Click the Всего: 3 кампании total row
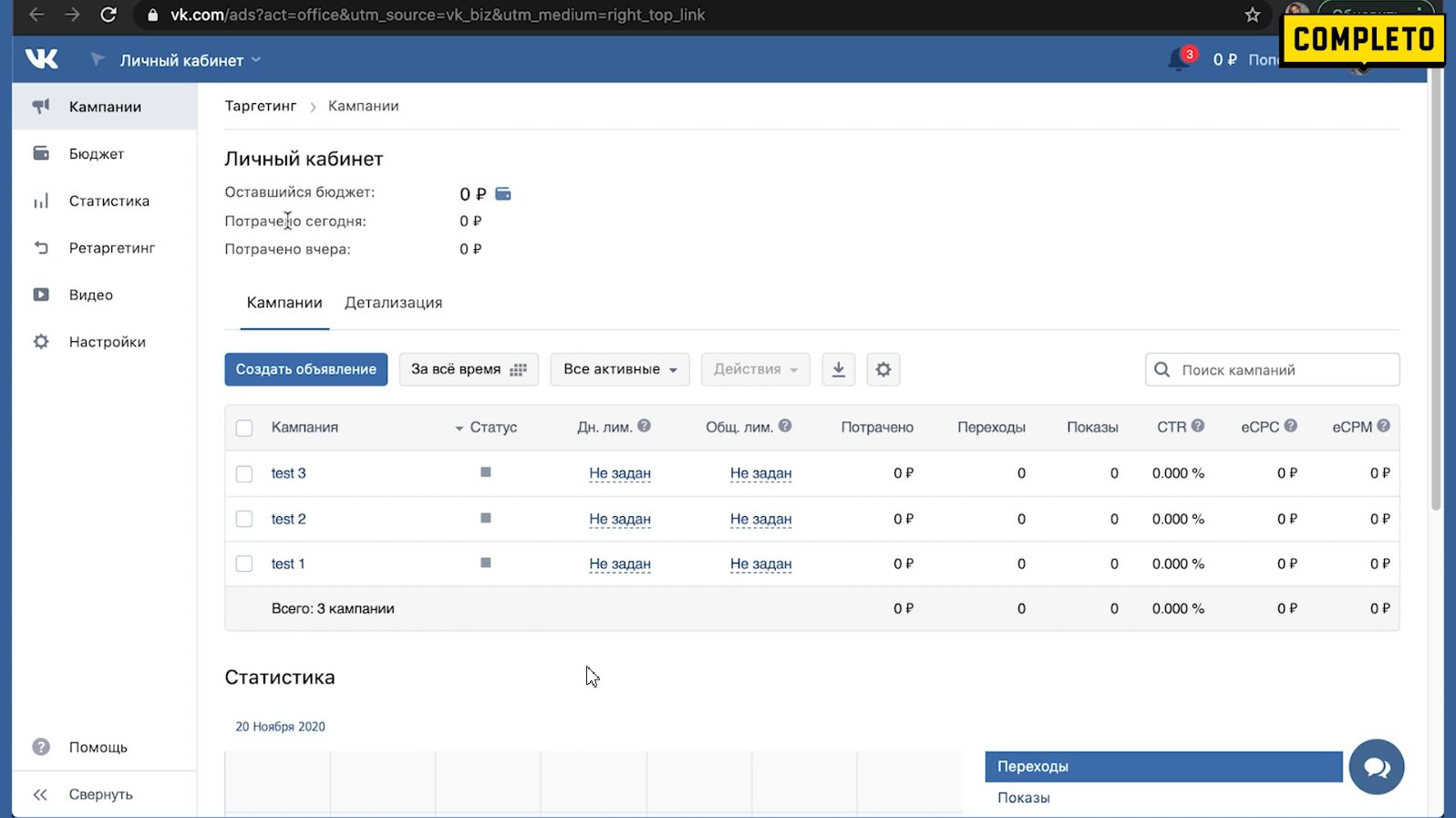The height and width of the screenshot is (818, 1456). [x=812, y=608]
